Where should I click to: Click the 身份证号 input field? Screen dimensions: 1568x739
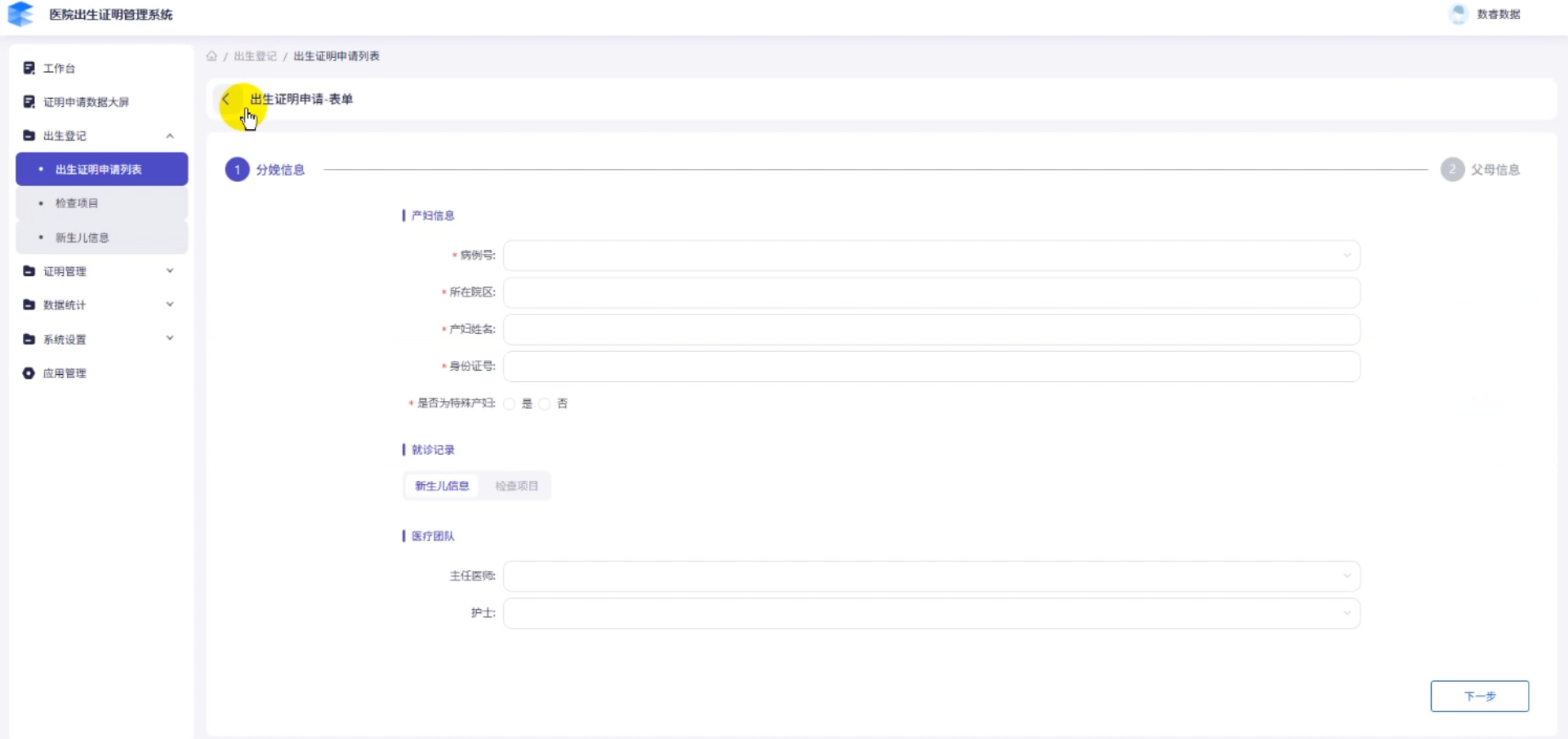click(932, 367)
